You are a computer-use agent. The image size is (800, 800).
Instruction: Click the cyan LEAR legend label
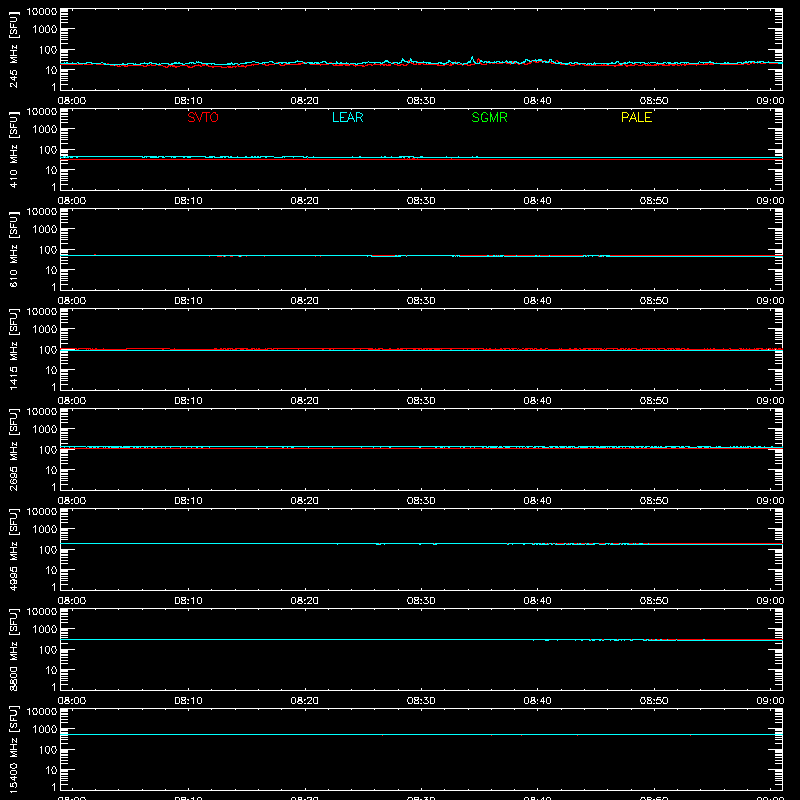pyautogui.click(x=347, y=117)
